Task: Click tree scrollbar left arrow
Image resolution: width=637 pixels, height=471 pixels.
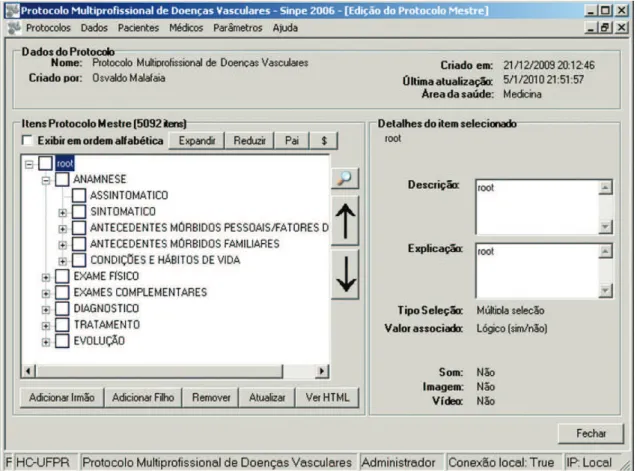Action: pyautogui.click(x=28, y=371)
